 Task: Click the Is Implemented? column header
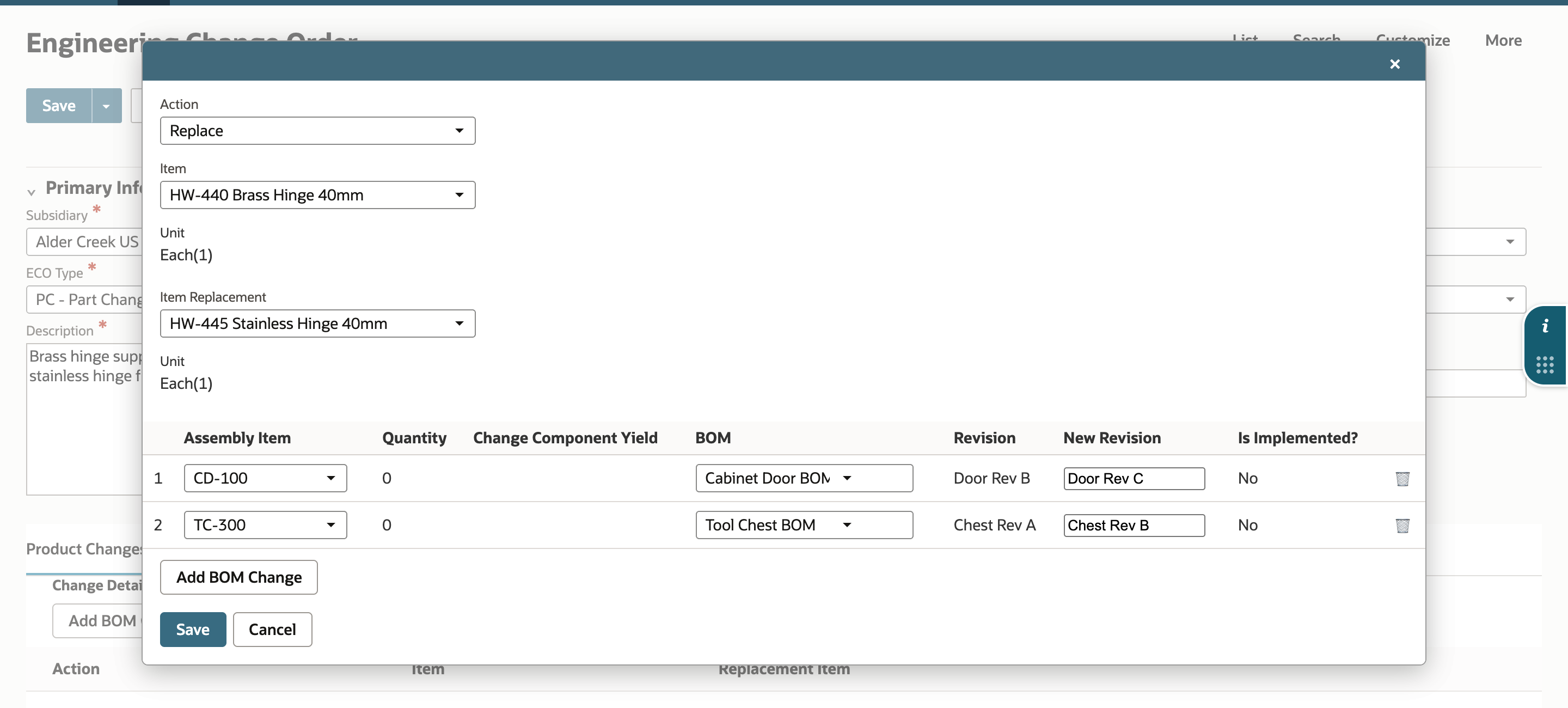pyautogui.click(x=1298, y=438)
